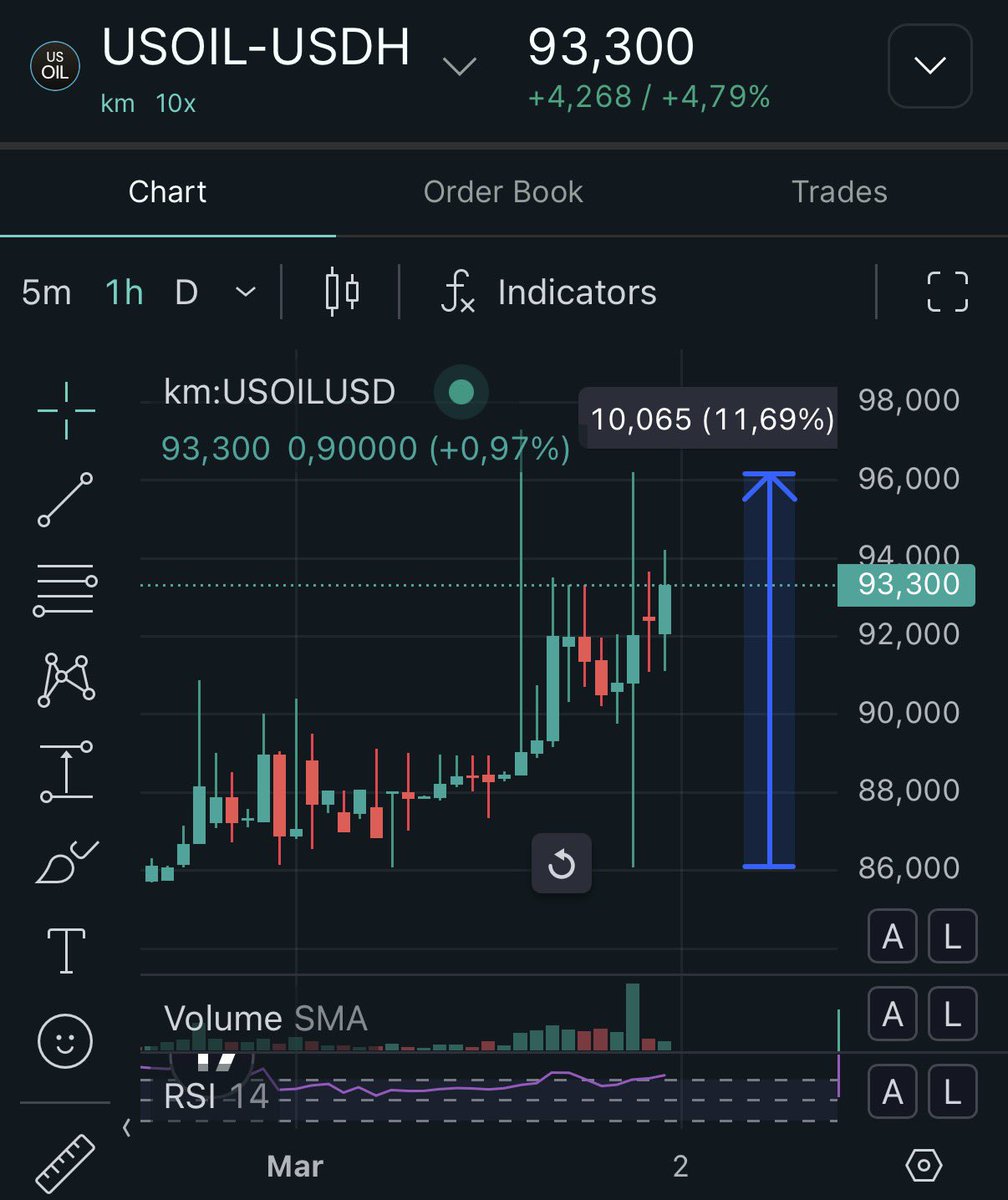Select the ruler measure tool
1008x1200 pixels.
[66, 1163]
